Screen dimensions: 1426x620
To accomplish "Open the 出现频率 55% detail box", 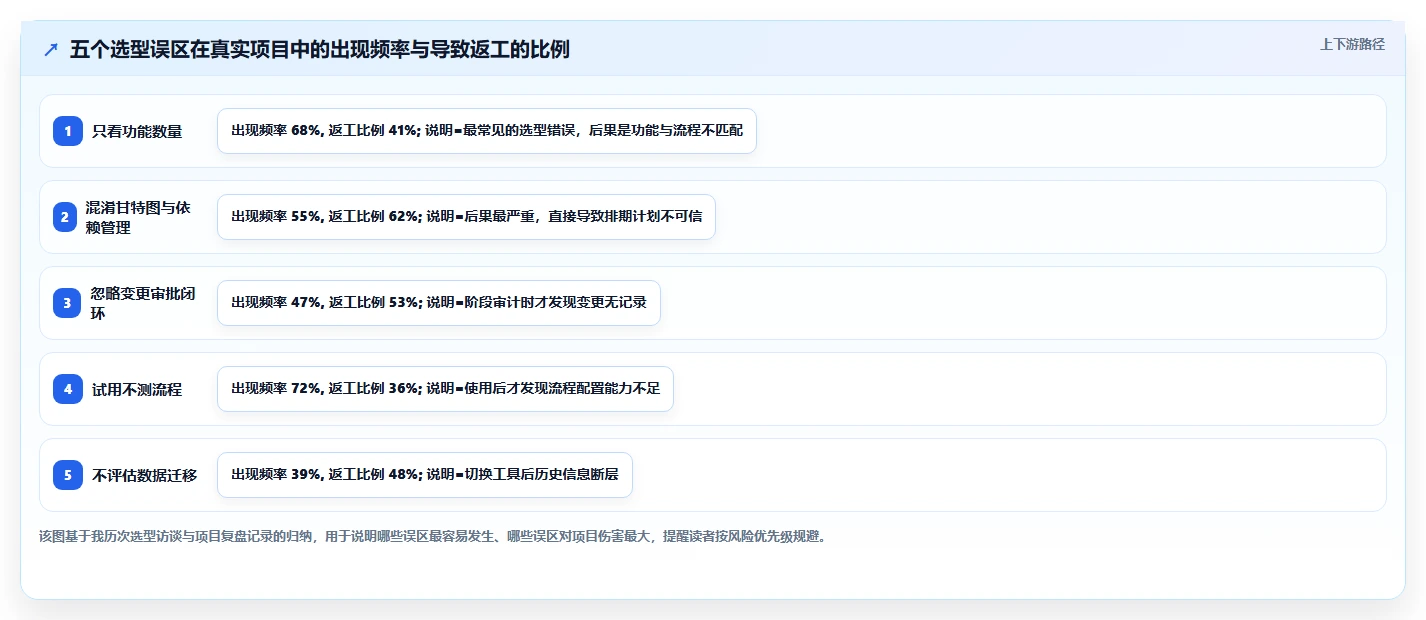I will click(466, 217).
